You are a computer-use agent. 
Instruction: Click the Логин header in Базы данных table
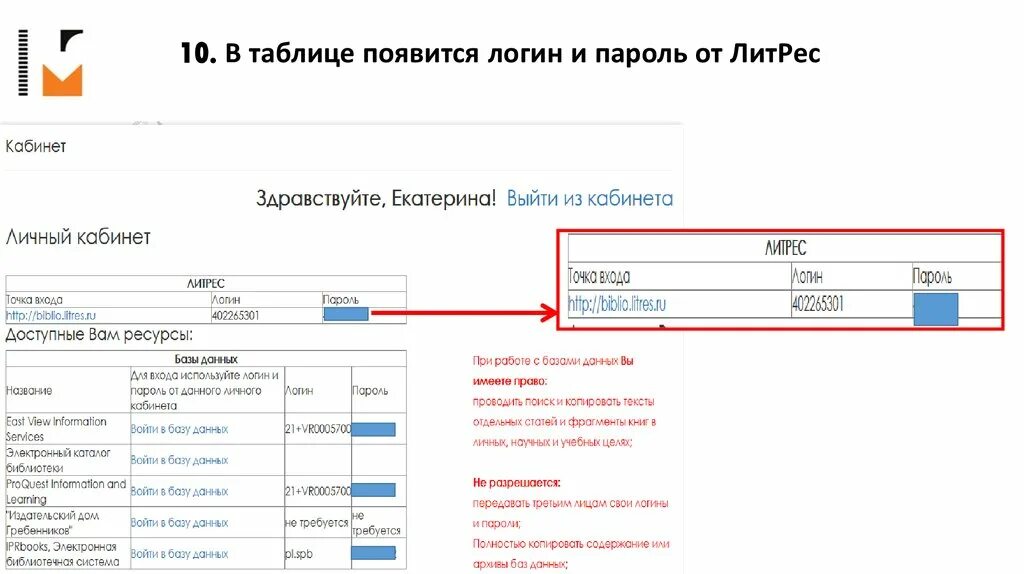pos(299,391)
